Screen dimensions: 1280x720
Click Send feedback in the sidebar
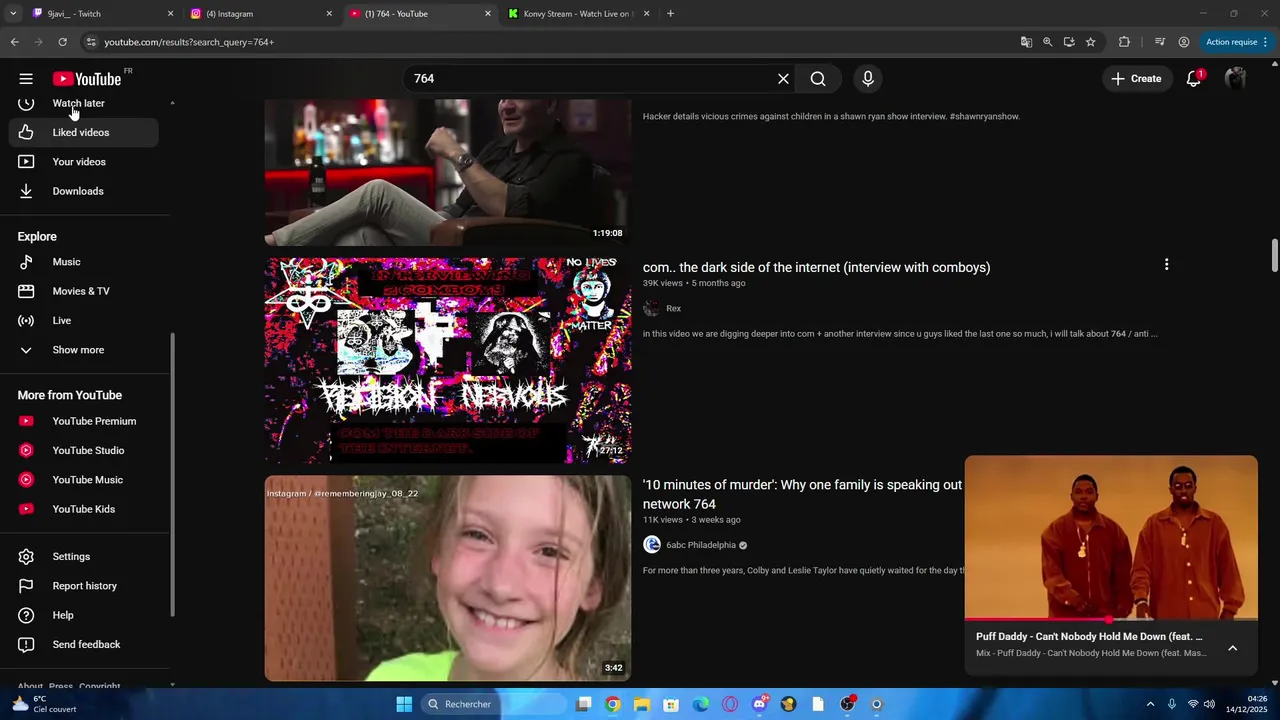pyautogui.click(x=84, y=644)
